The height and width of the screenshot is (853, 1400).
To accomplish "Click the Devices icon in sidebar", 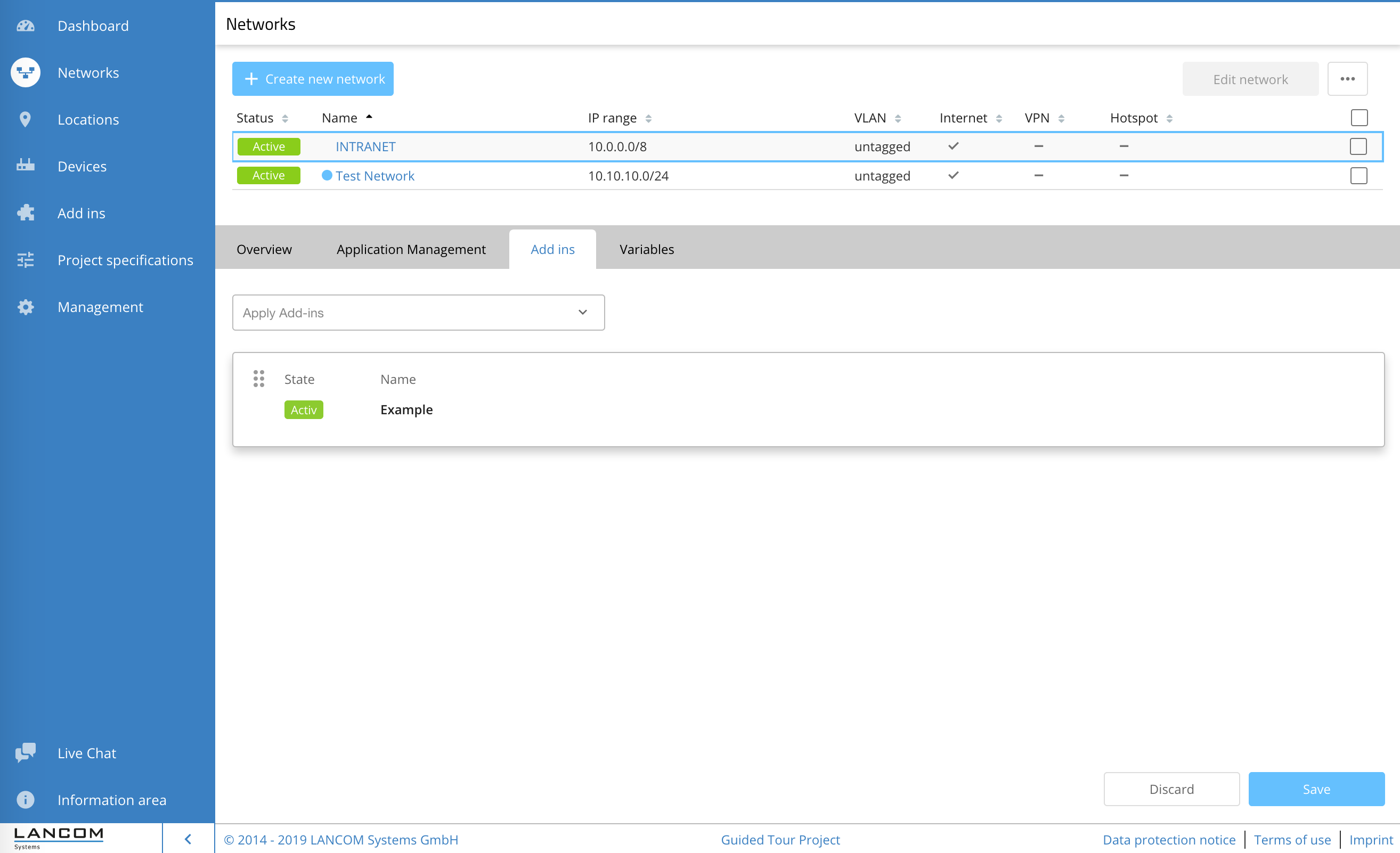I will click(26, 166).
